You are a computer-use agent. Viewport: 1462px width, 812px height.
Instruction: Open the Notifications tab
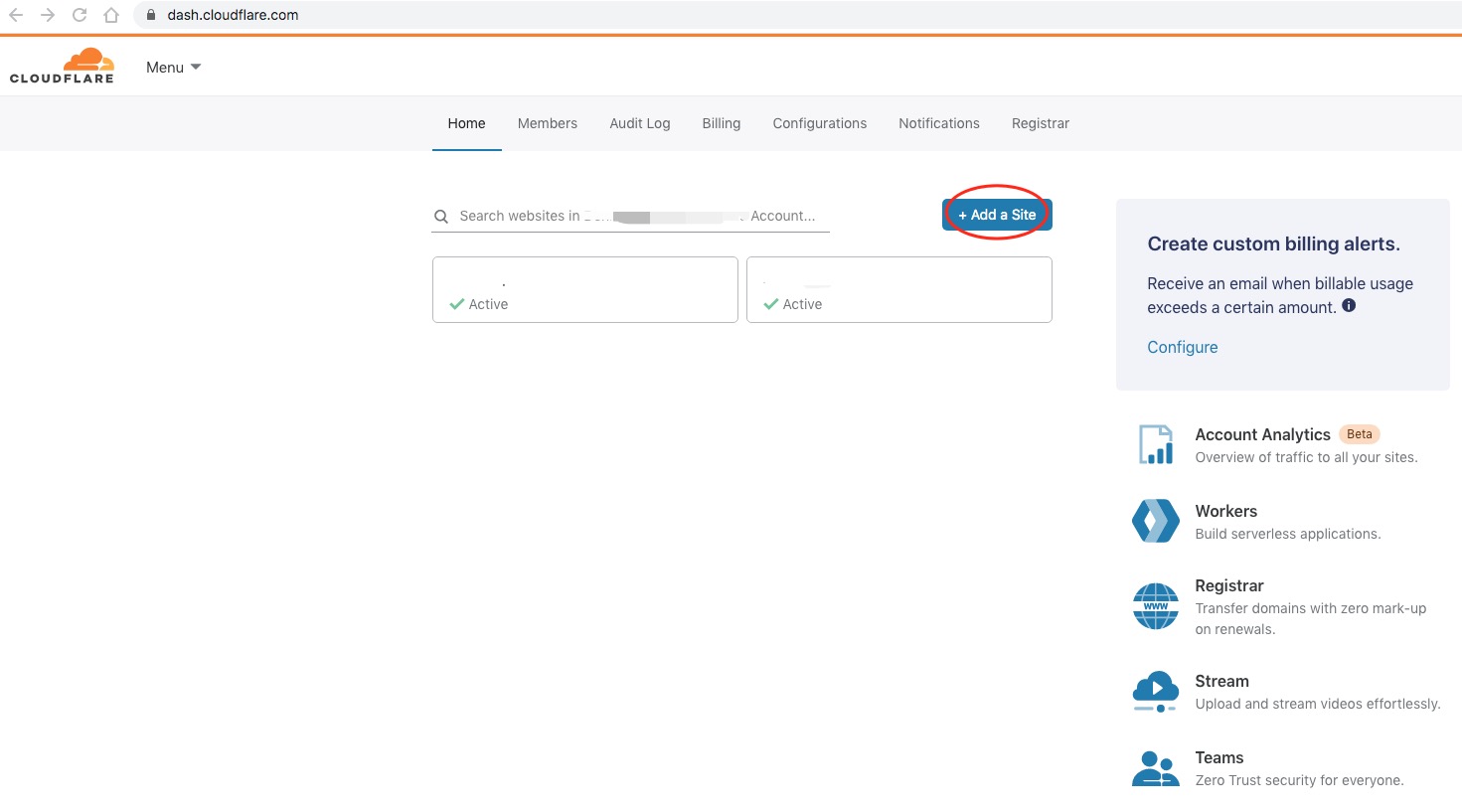pyautogui.click(x=939, y=123)
